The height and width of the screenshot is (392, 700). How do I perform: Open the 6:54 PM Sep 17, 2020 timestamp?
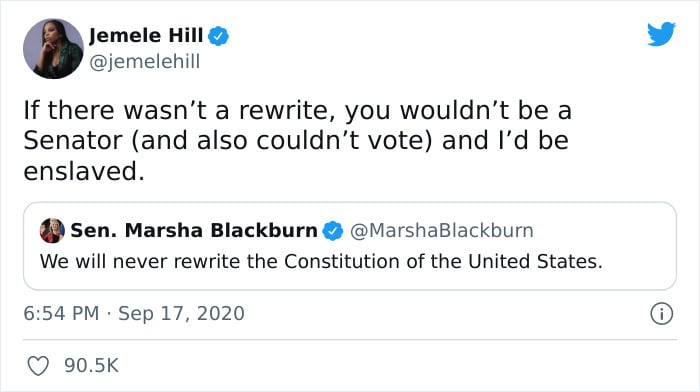(134, 313)
